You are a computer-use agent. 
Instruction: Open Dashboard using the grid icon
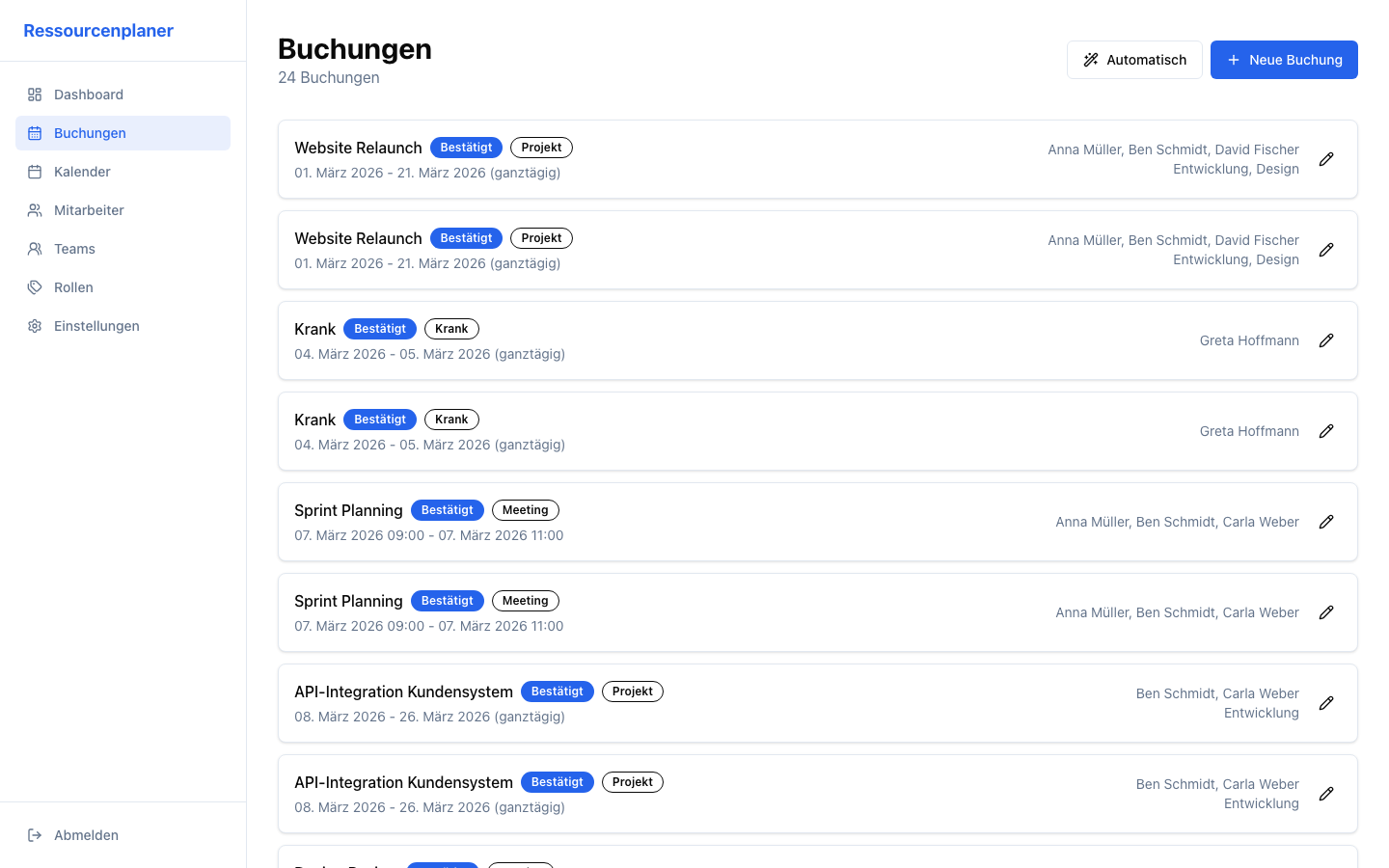35,95
